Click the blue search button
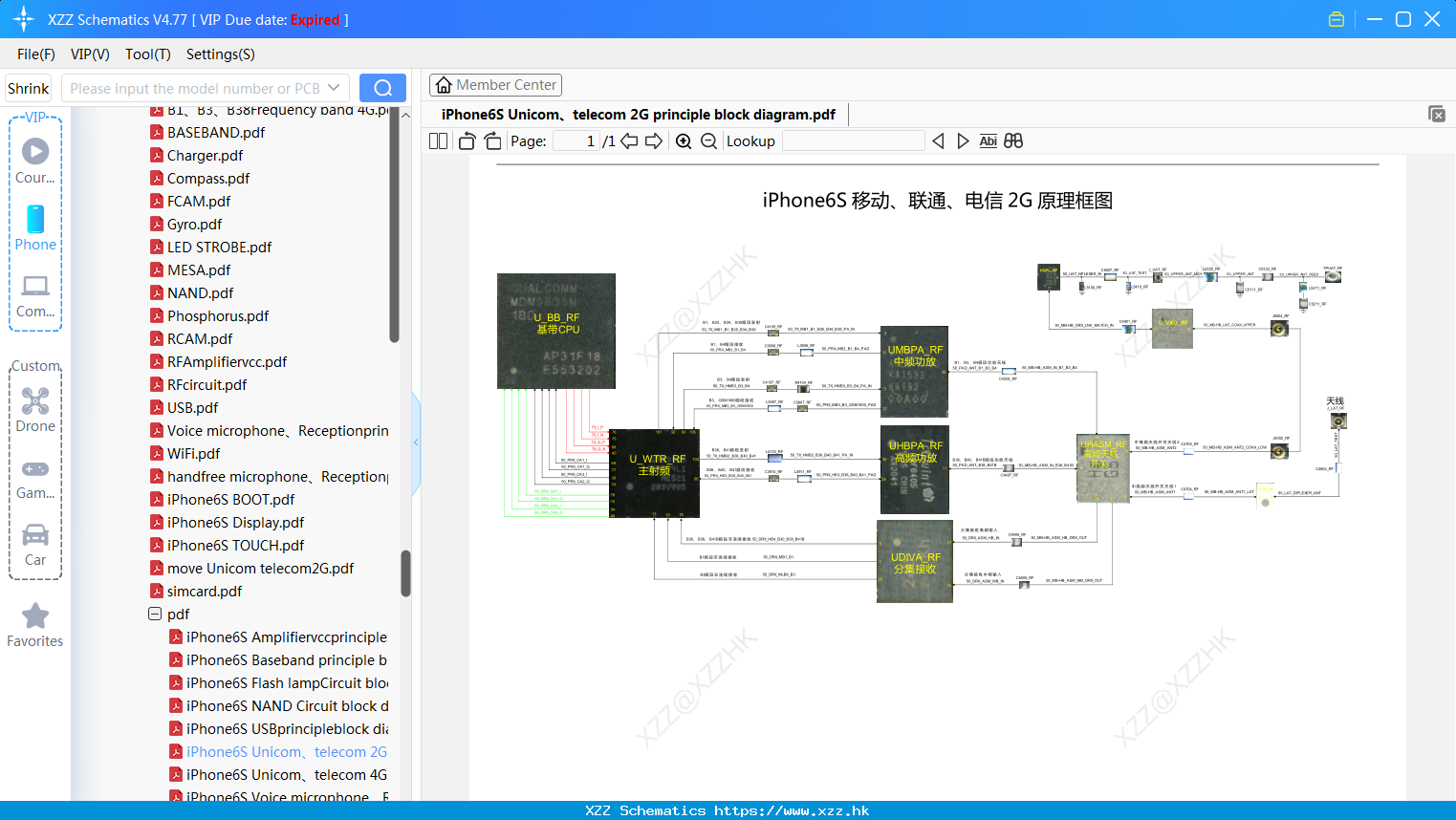This screenshot has height=820, width=1456. pos(382,88)
